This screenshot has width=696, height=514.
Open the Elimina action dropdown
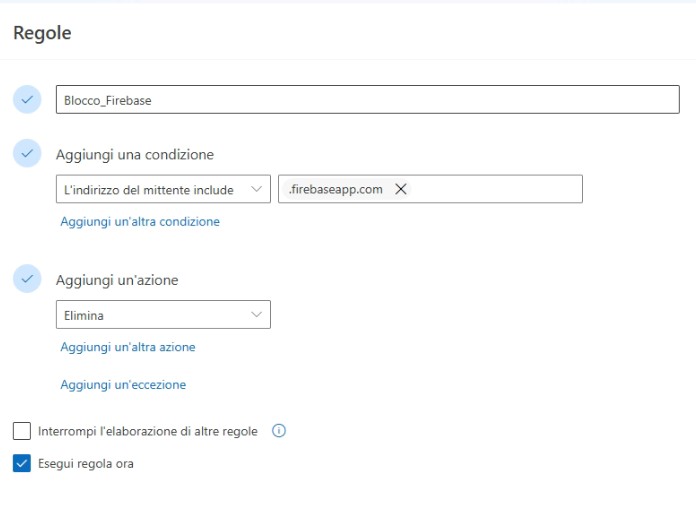pos(163,315)
